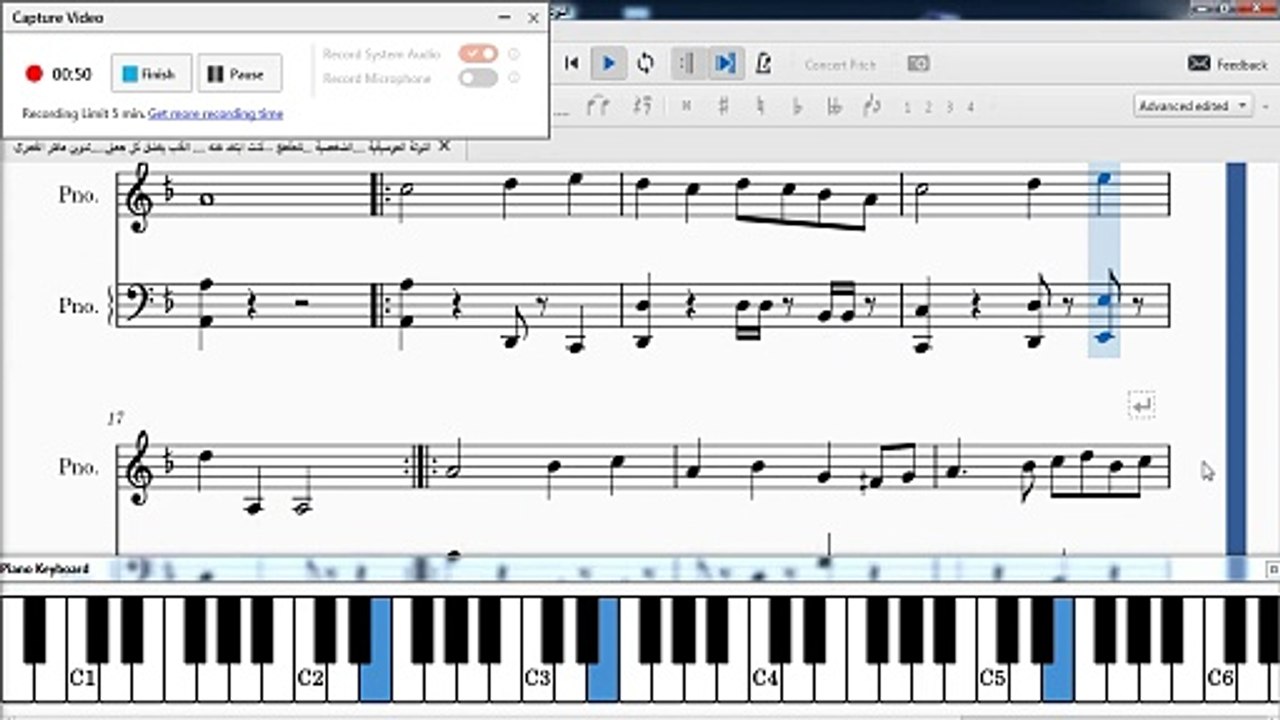Select the rest icon in note toolbar
The image size is (1280, 720).
(x=643, y=105)
